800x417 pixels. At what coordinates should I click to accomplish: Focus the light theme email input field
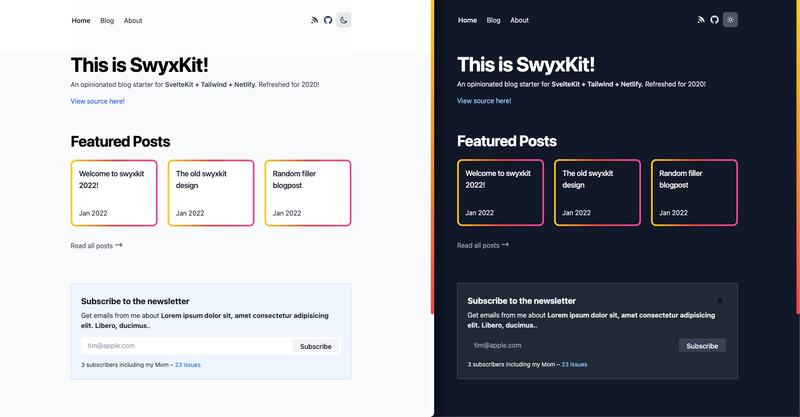pos(187,346)
